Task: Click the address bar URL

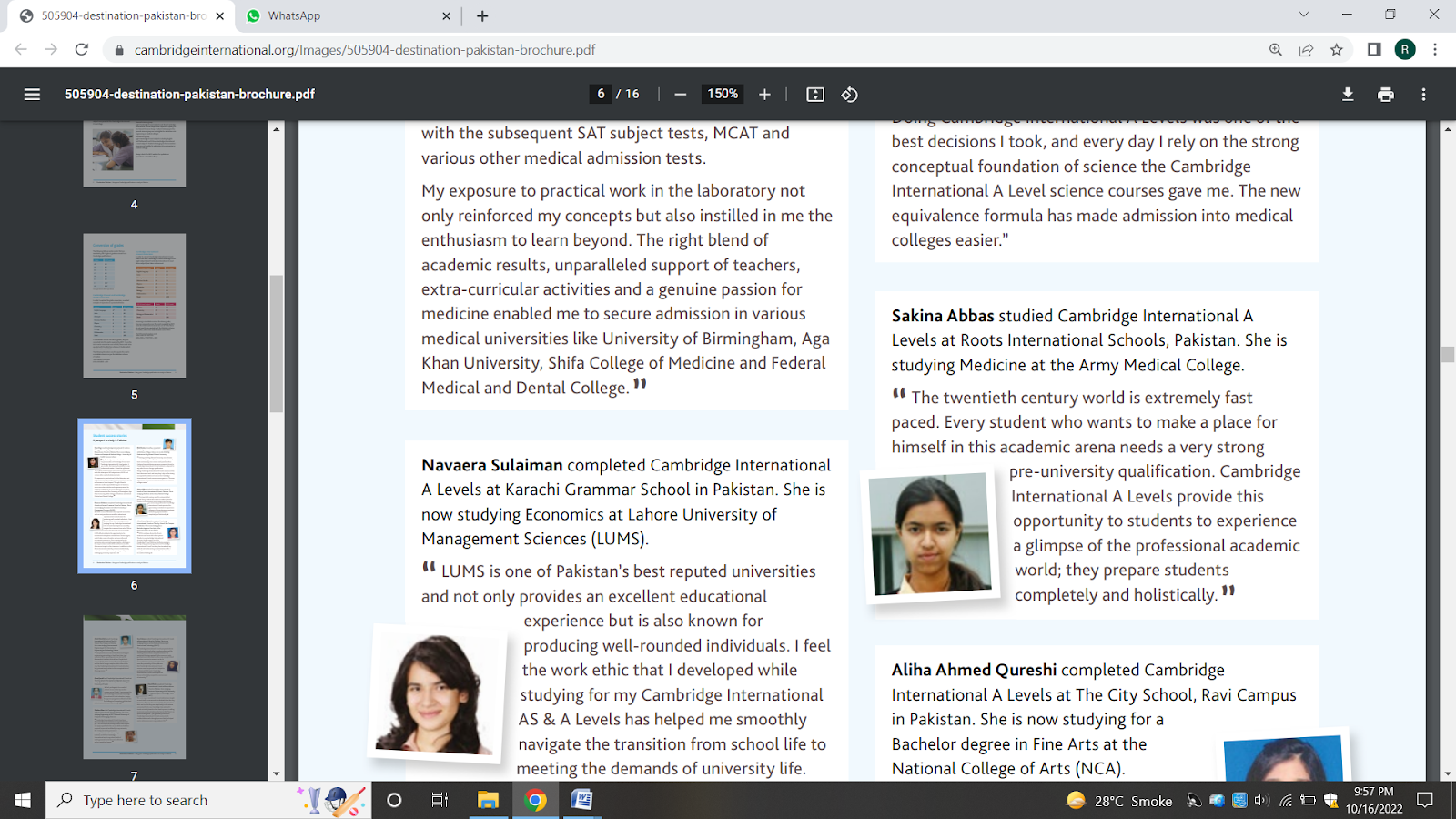Action: 365,50
